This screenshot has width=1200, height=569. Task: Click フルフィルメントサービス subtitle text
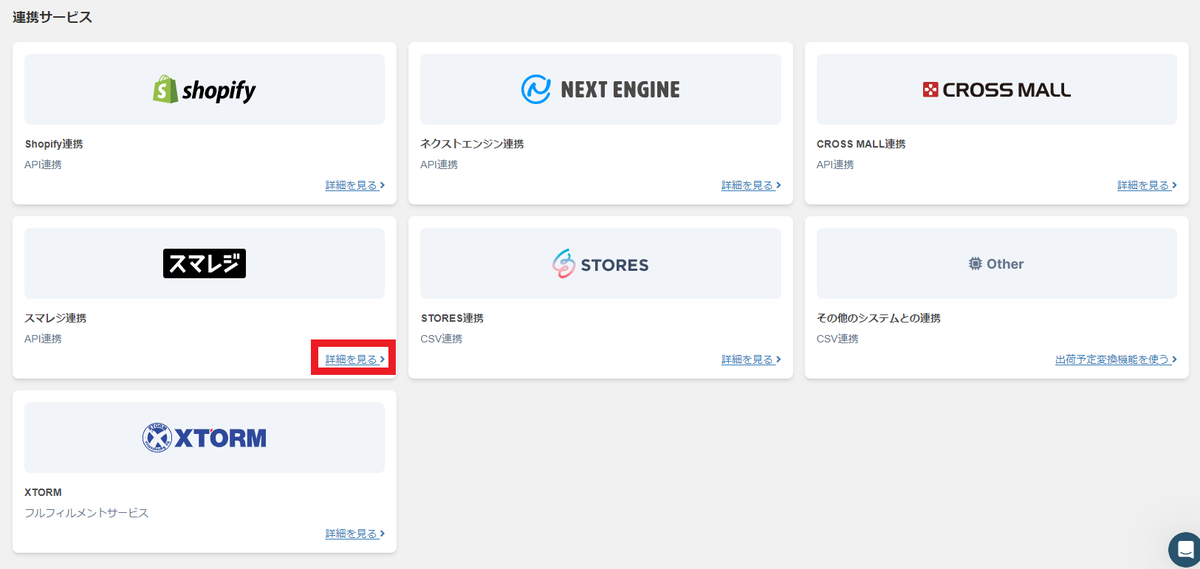coord(86,513)
